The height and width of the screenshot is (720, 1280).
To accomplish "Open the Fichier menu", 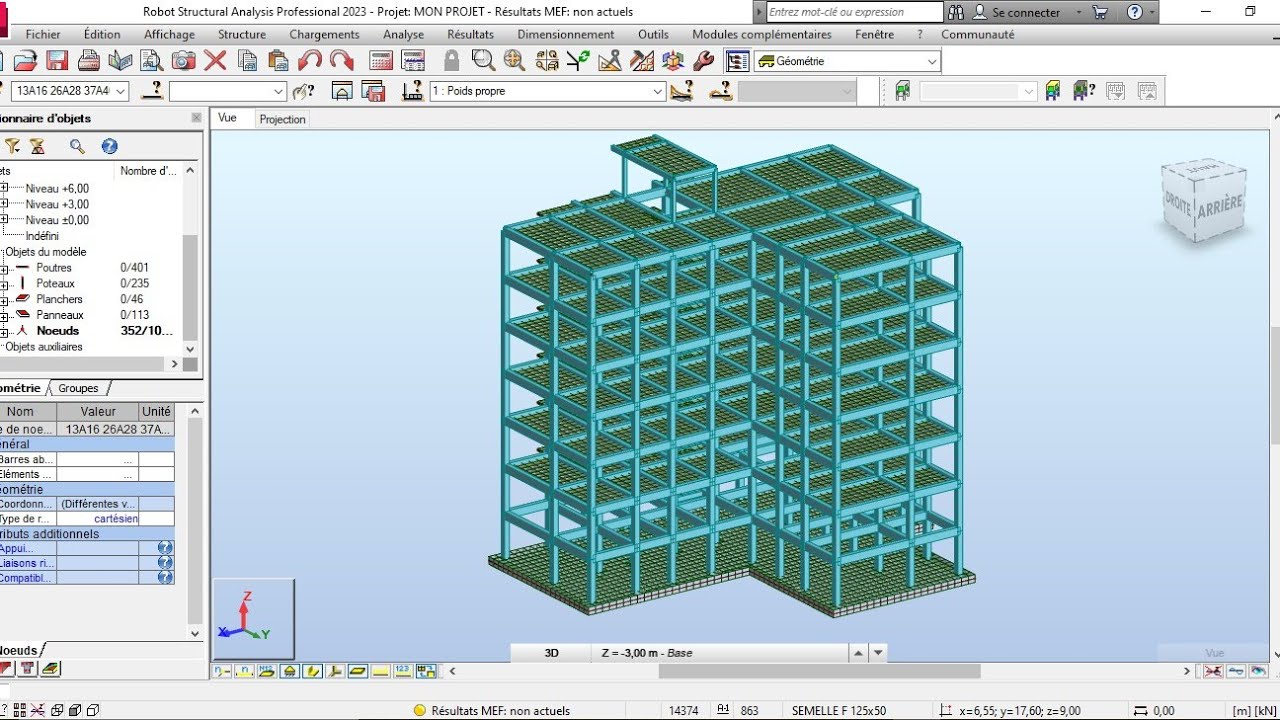I will point(43,34).
